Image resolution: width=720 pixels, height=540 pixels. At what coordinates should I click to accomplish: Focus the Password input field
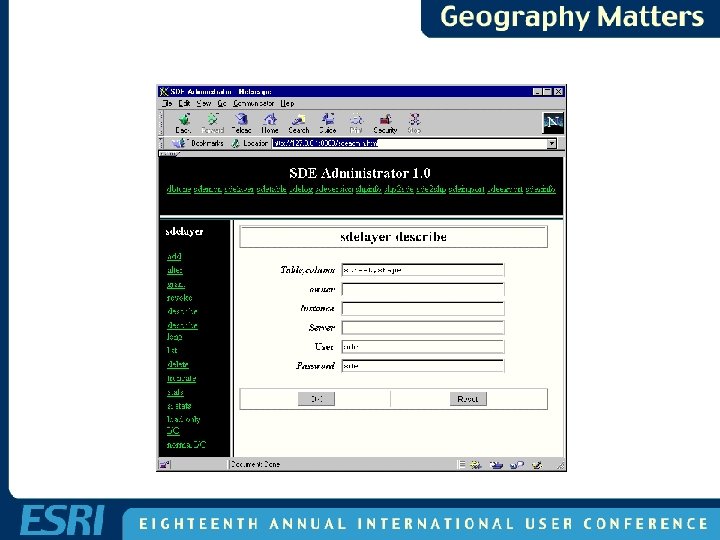422,366
